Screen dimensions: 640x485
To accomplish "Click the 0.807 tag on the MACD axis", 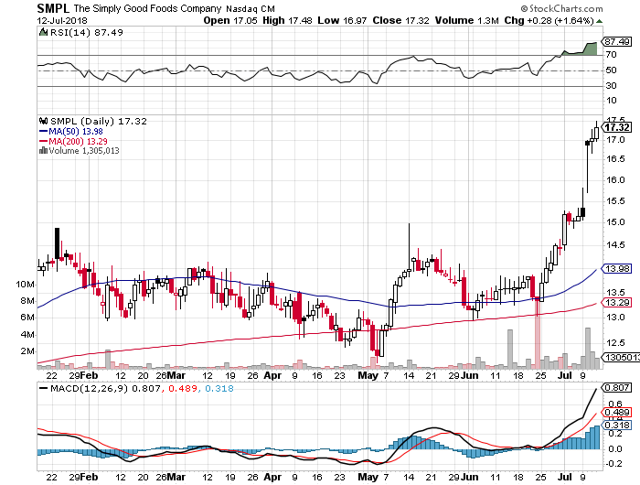I will point(617,387).
